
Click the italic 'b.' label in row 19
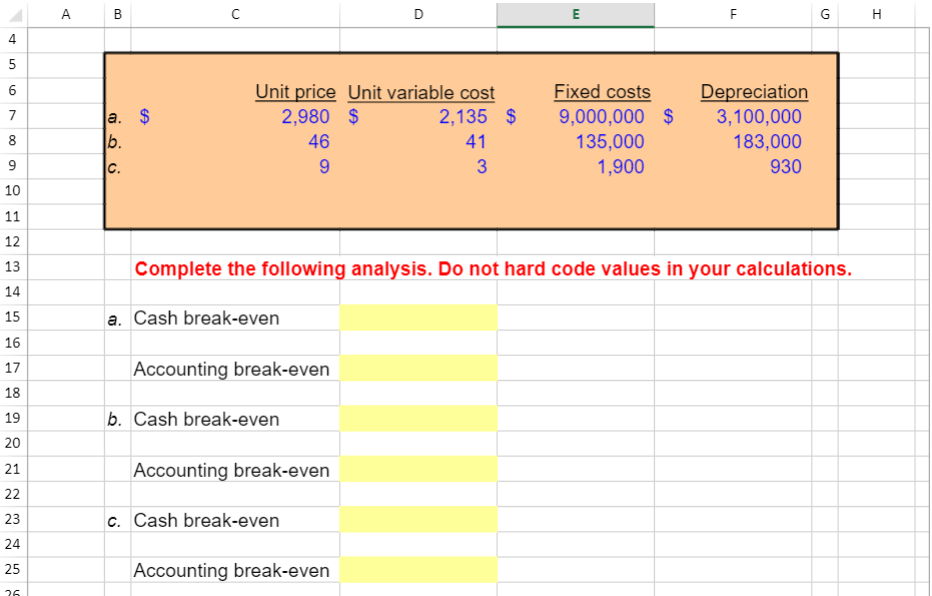click(115, 420)
